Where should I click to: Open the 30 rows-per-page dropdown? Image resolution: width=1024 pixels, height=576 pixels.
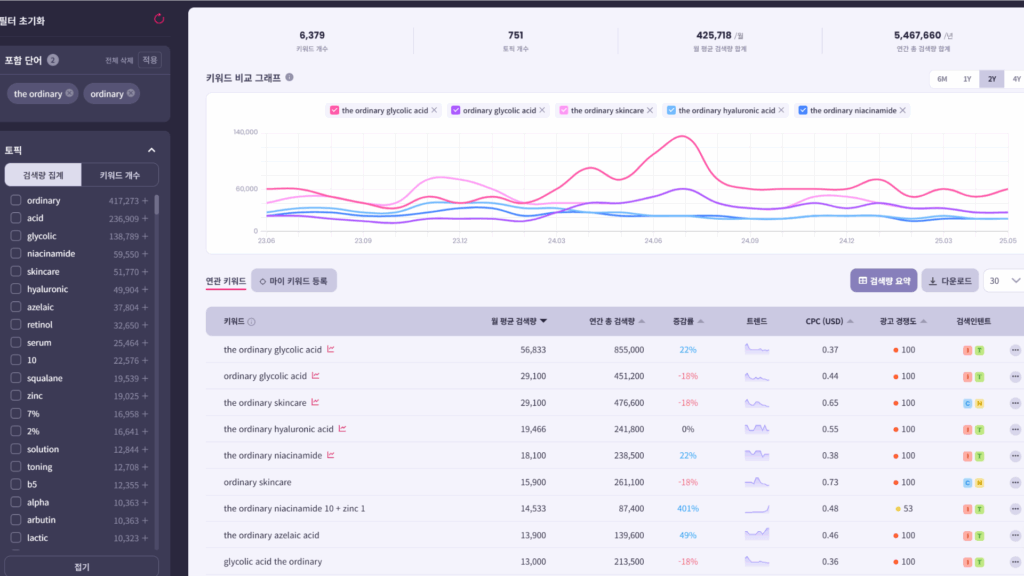pyautogui.click(x=1003, y=281)
